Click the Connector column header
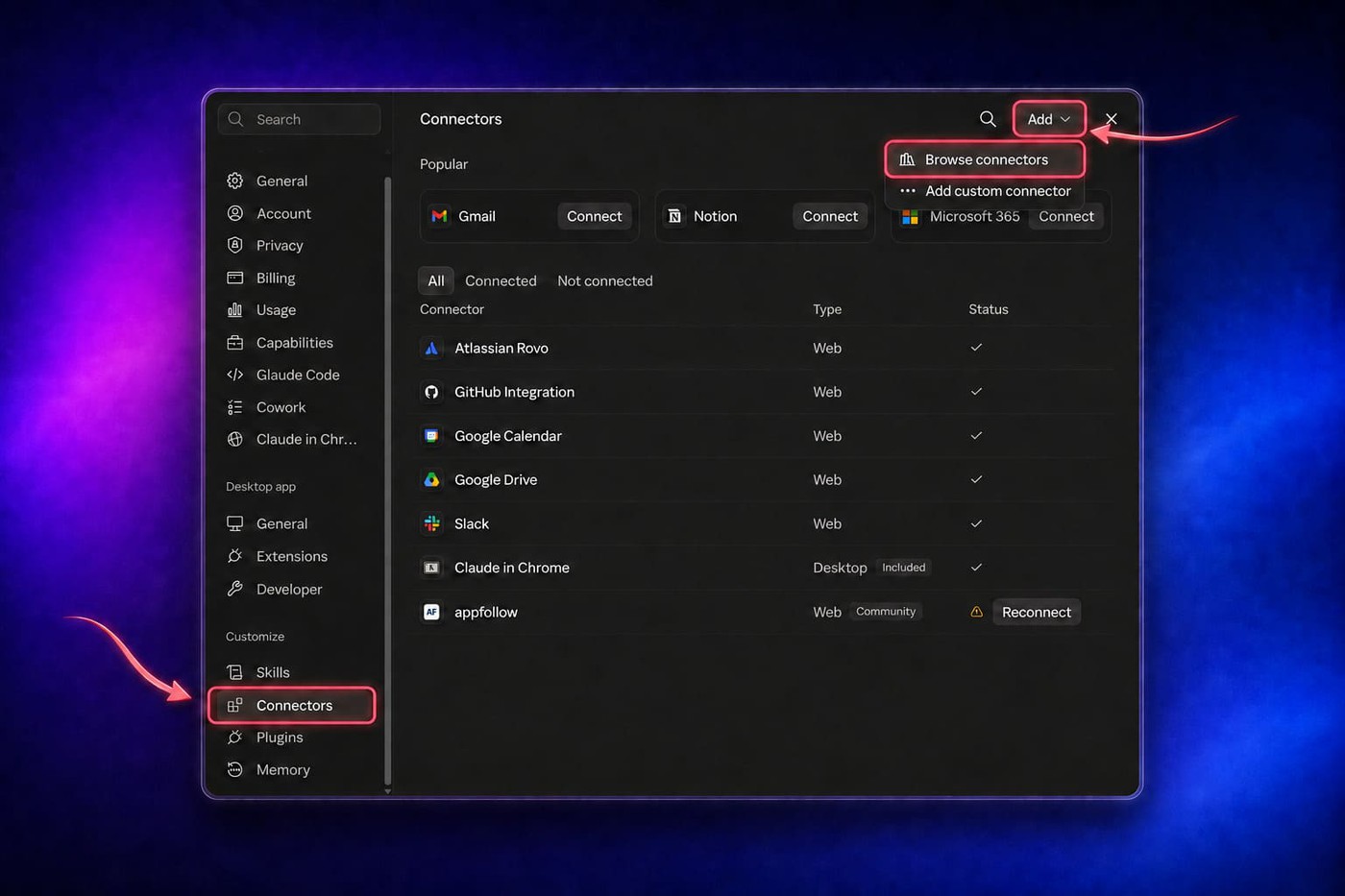The width and height of the screenshot is (1345, 896). [x=452, y=309]
